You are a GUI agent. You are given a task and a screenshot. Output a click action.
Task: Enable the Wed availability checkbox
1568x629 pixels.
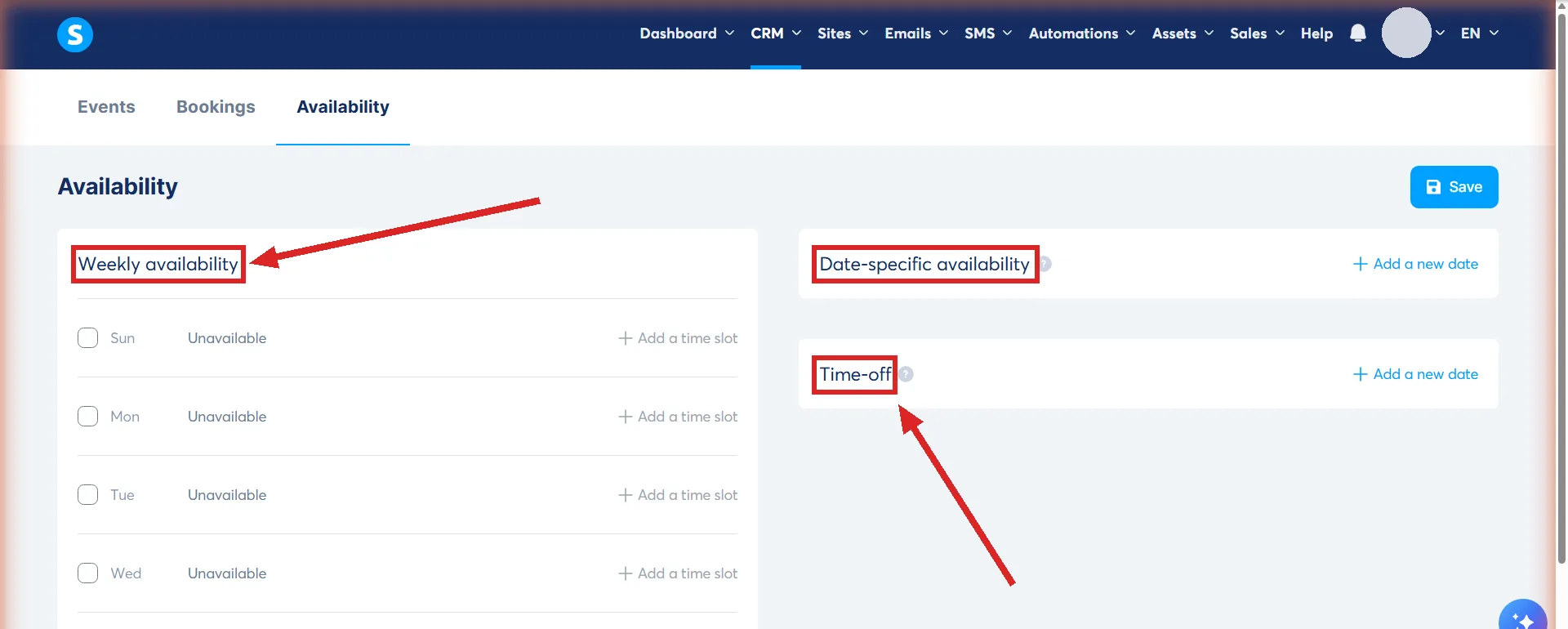pyautogui.click(x=87, y=573)
